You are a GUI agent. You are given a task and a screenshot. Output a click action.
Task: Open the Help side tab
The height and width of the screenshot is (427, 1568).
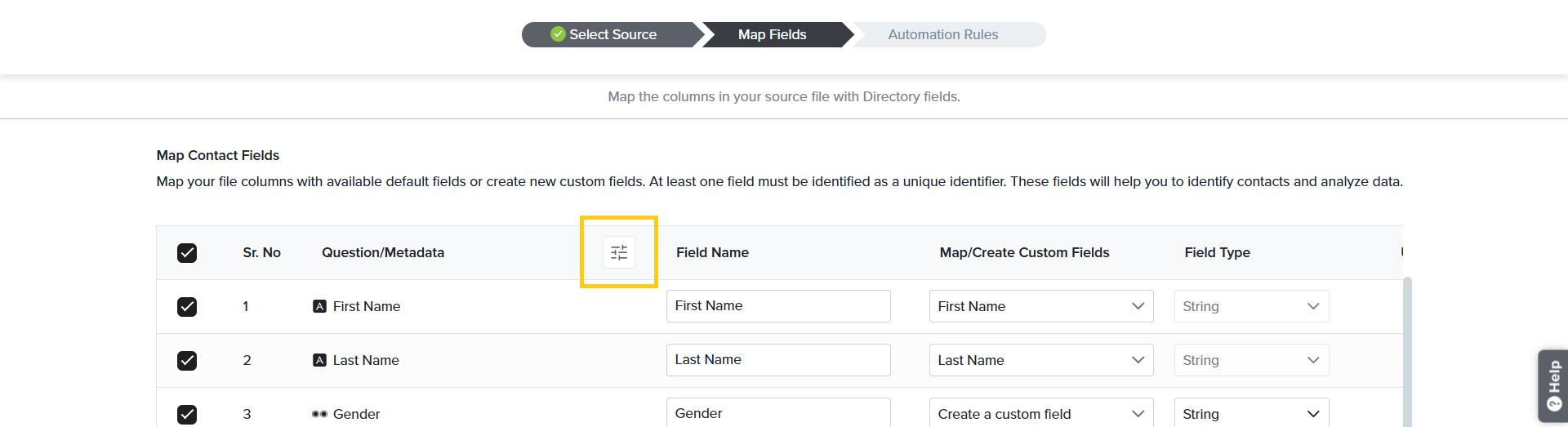1553,385
